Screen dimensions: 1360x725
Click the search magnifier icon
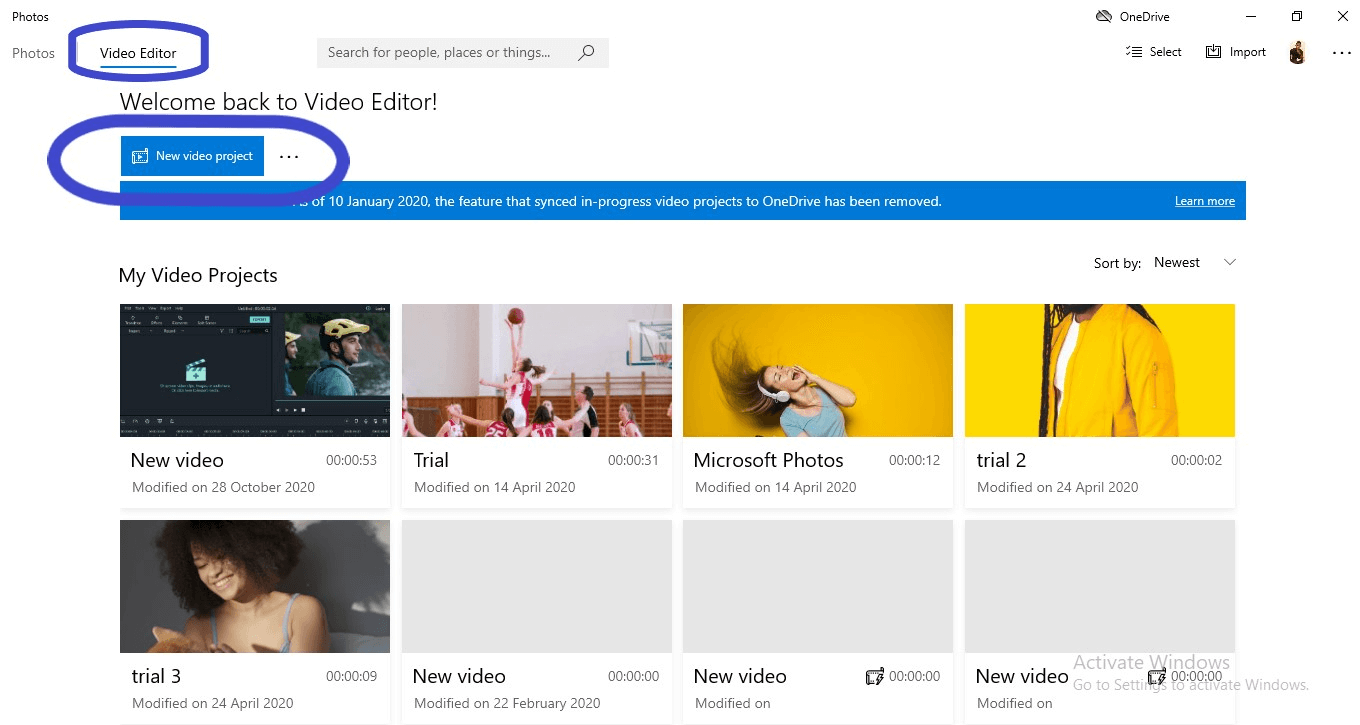point(586,53)
